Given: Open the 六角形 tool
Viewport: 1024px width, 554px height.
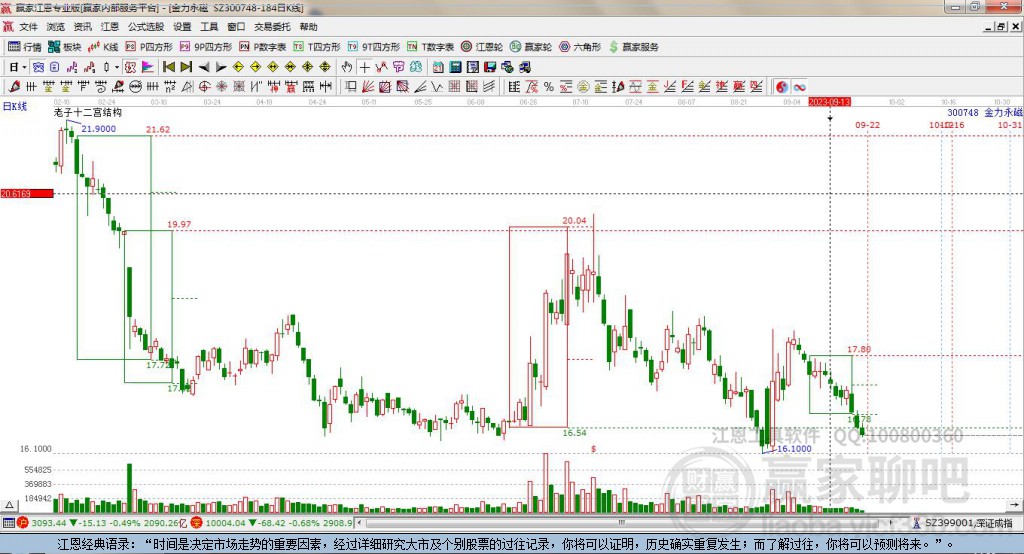Looking at the screenshot, I should [x=580, y=46].
